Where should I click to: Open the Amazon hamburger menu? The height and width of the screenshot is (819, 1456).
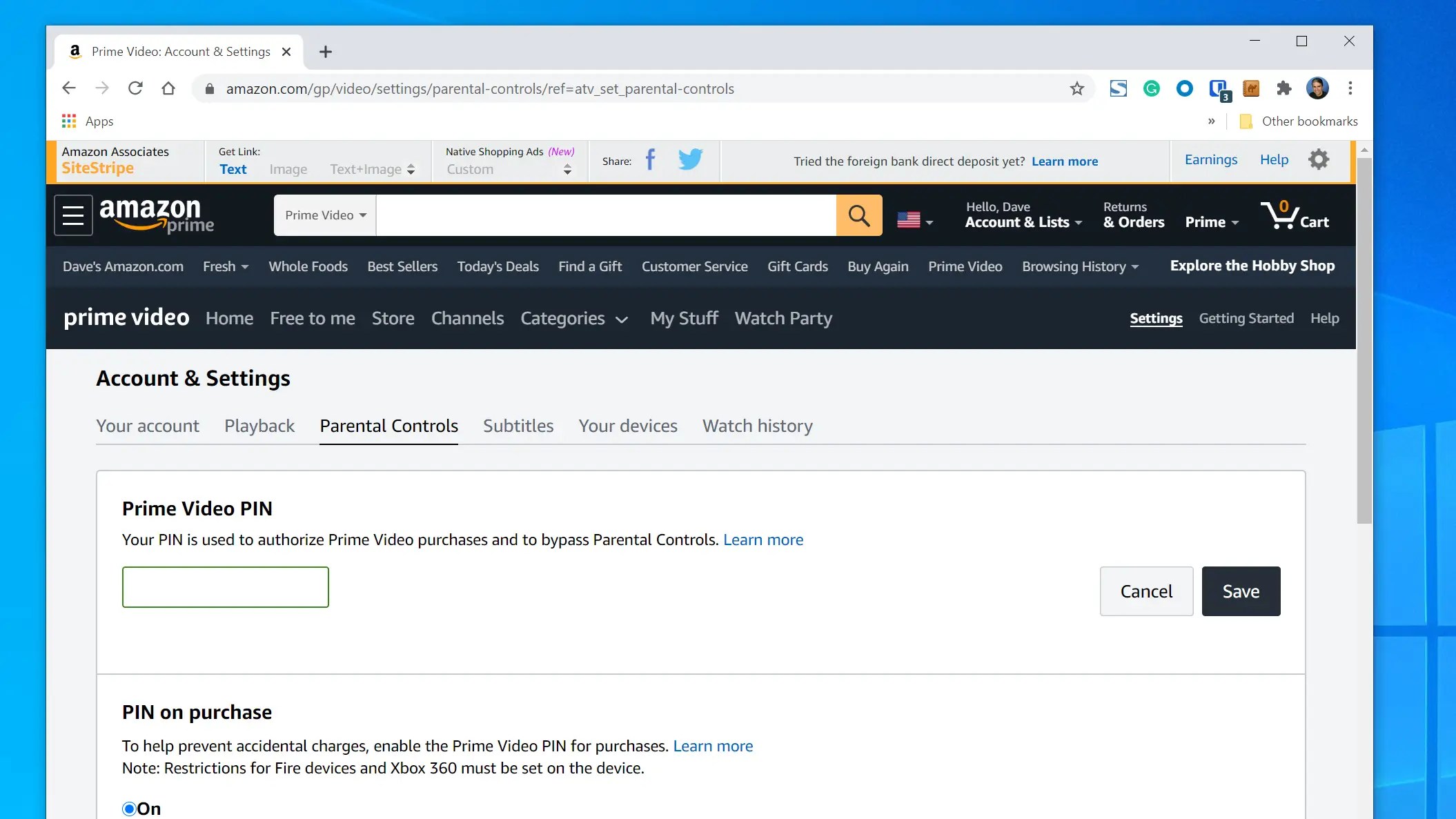pos(73,215)
